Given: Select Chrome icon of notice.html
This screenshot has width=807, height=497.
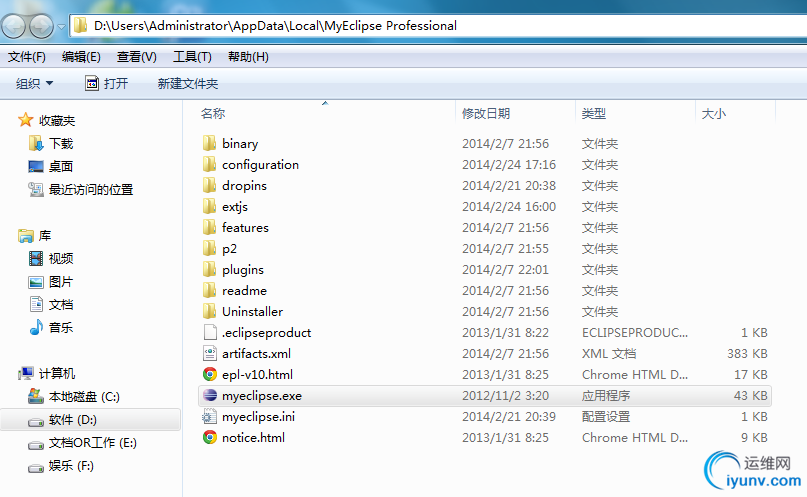Looking at the screenshot, I should point(209,437).
